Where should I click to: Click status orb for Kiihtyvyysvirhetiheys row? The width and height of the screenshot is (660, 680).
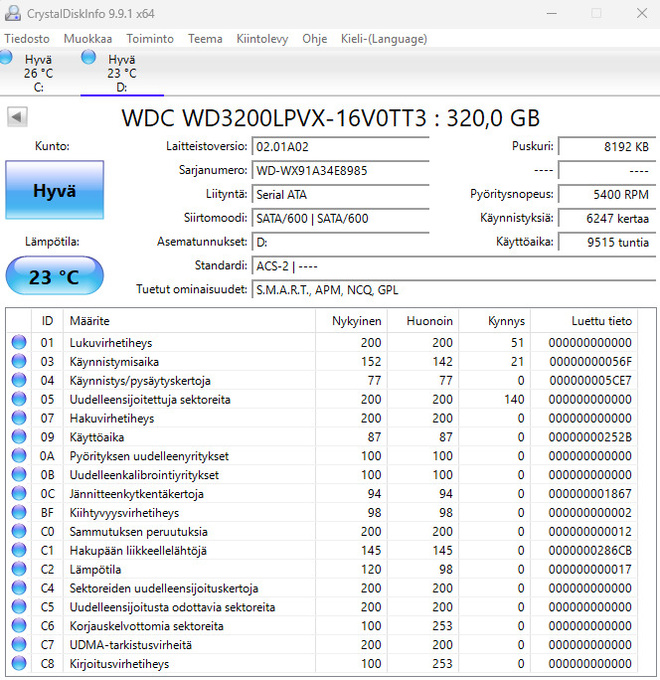point(19,512)
